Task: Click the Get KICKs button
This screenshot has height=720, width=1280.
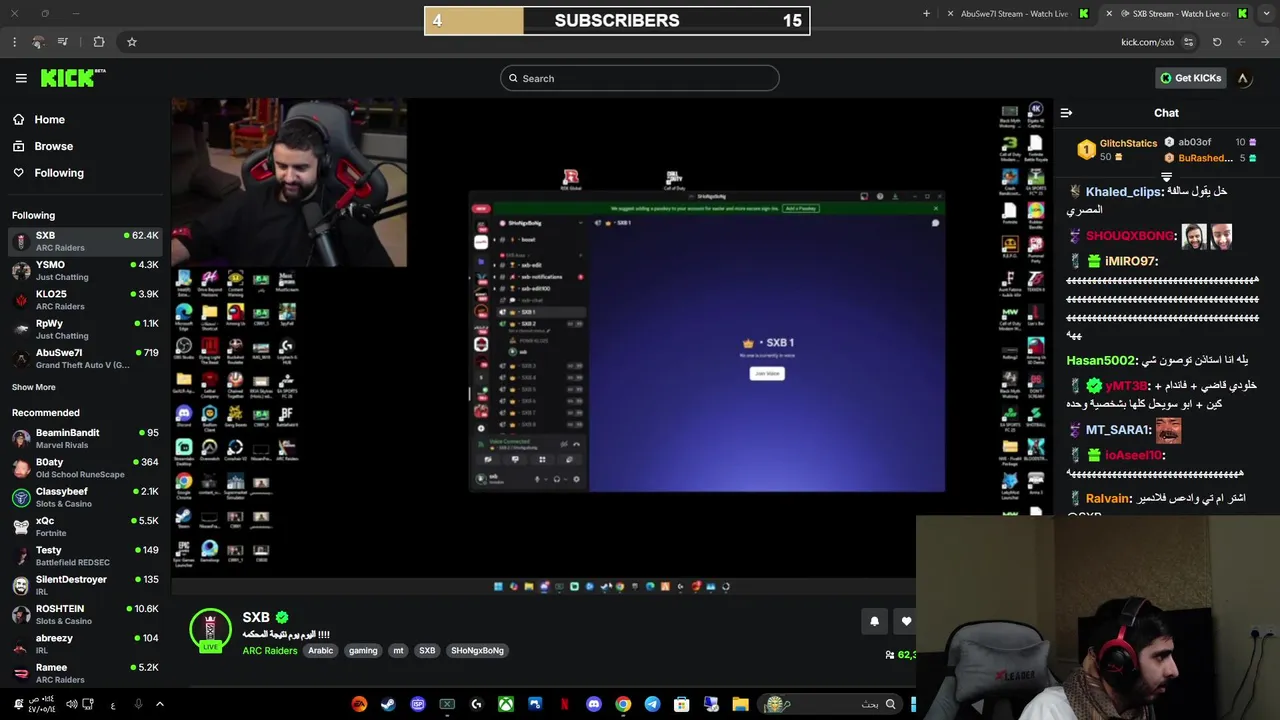Action: [1190, 78]
